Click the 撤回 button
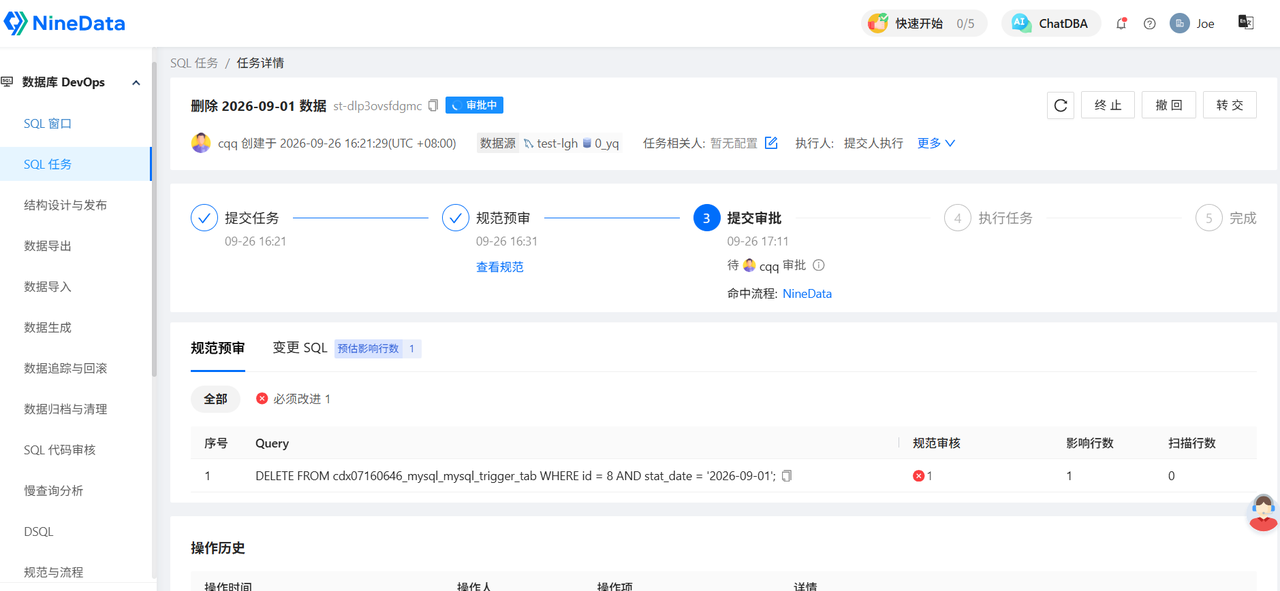1280x591 pixels. click(x=1169, y=105)
